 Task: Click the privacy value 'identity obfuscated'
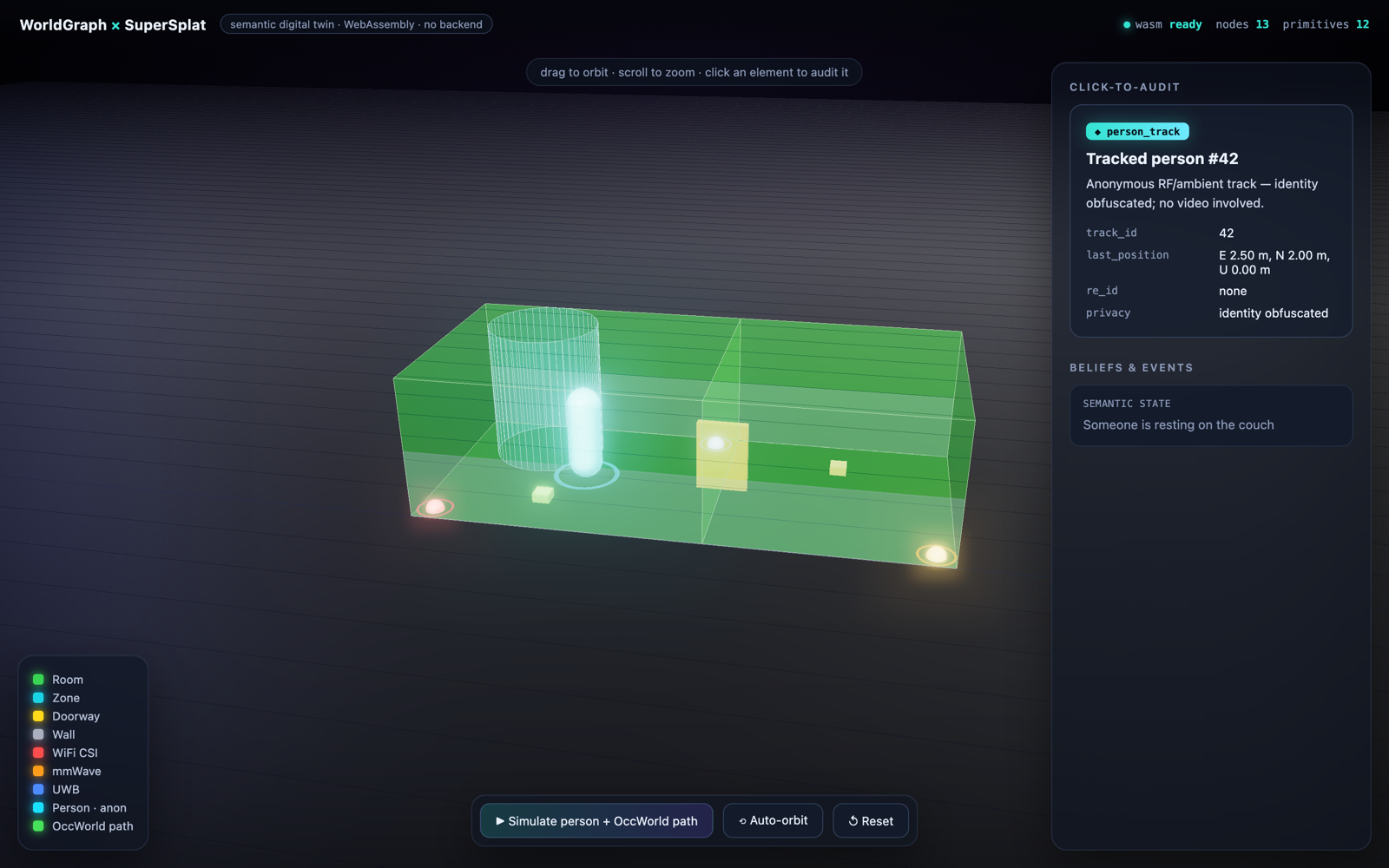pyautogui.click(x=1274, y=313)
